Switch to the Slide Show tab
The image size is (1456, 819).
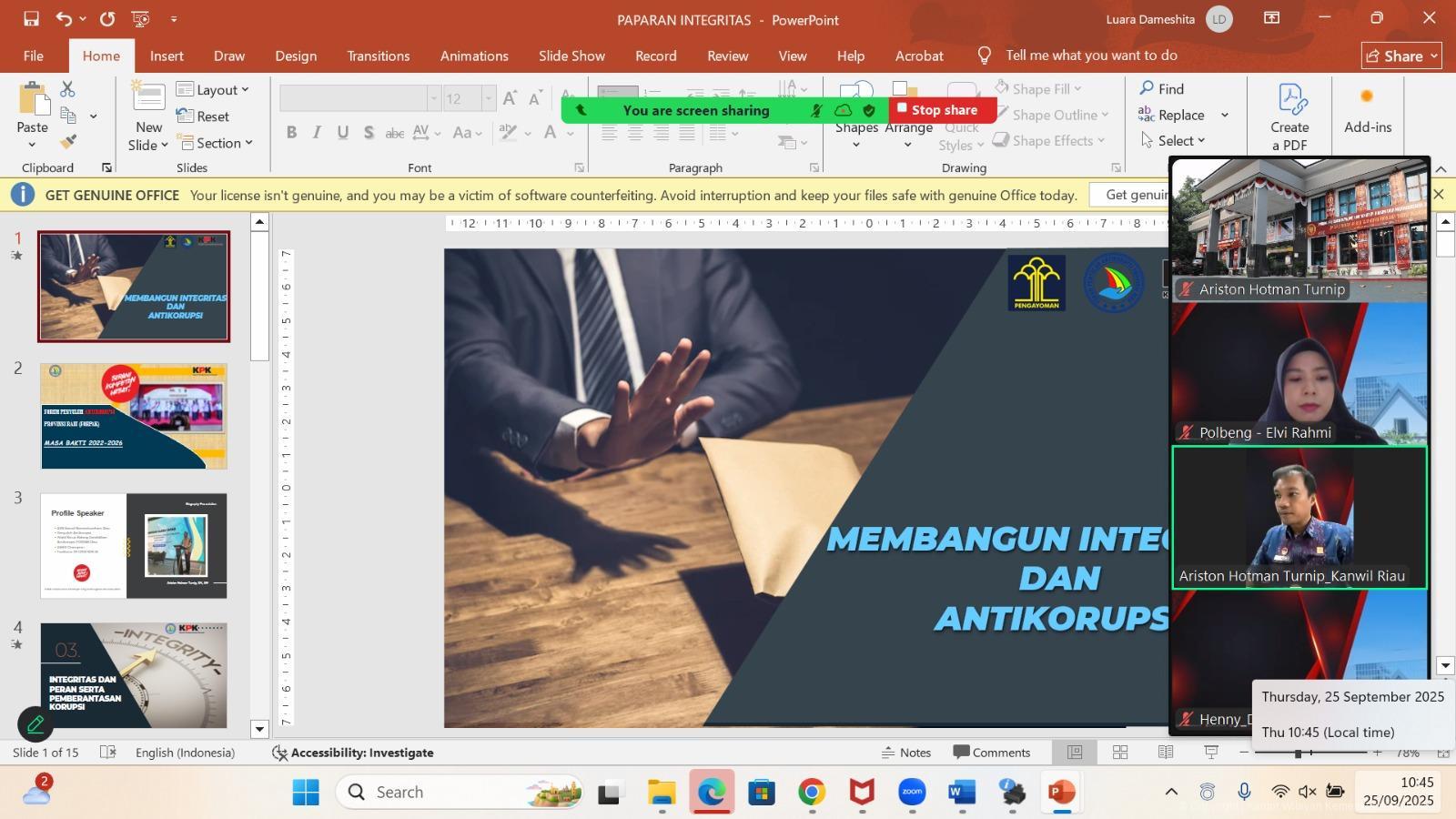pos(571,56)
